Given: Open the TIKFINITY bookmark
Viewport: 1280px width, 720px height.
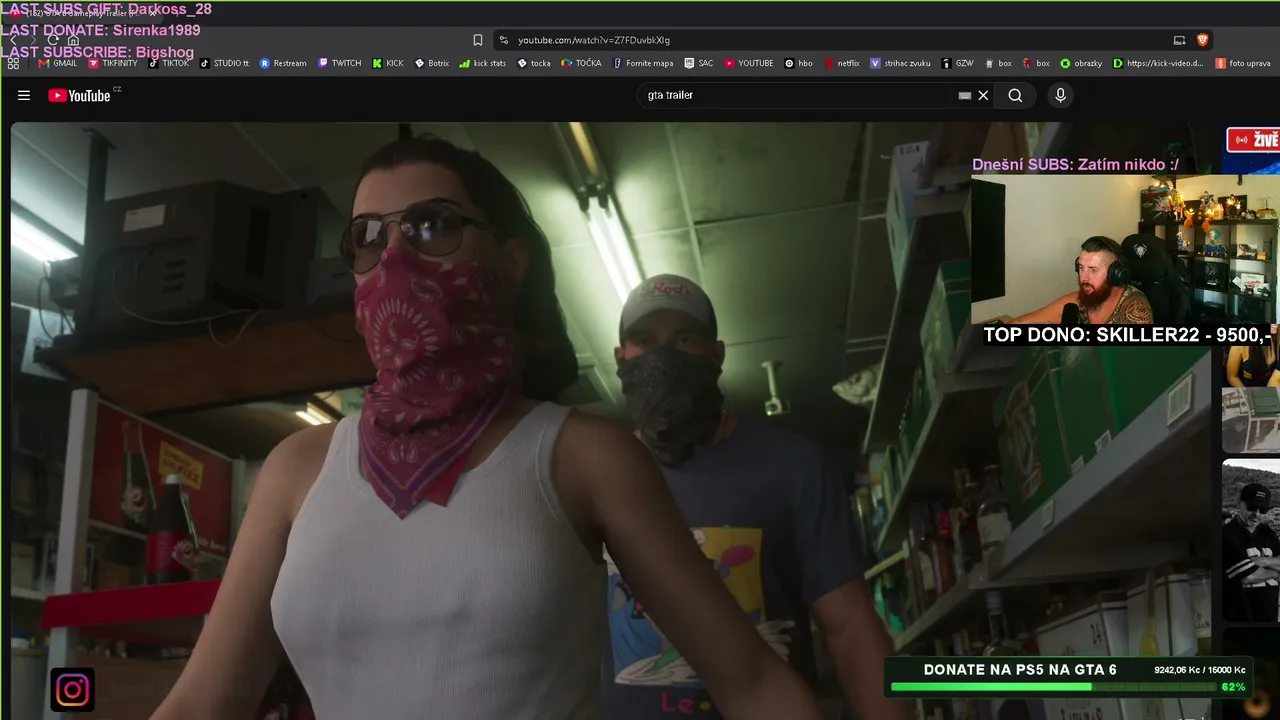Looking at the screenshot, I should 113,63.
